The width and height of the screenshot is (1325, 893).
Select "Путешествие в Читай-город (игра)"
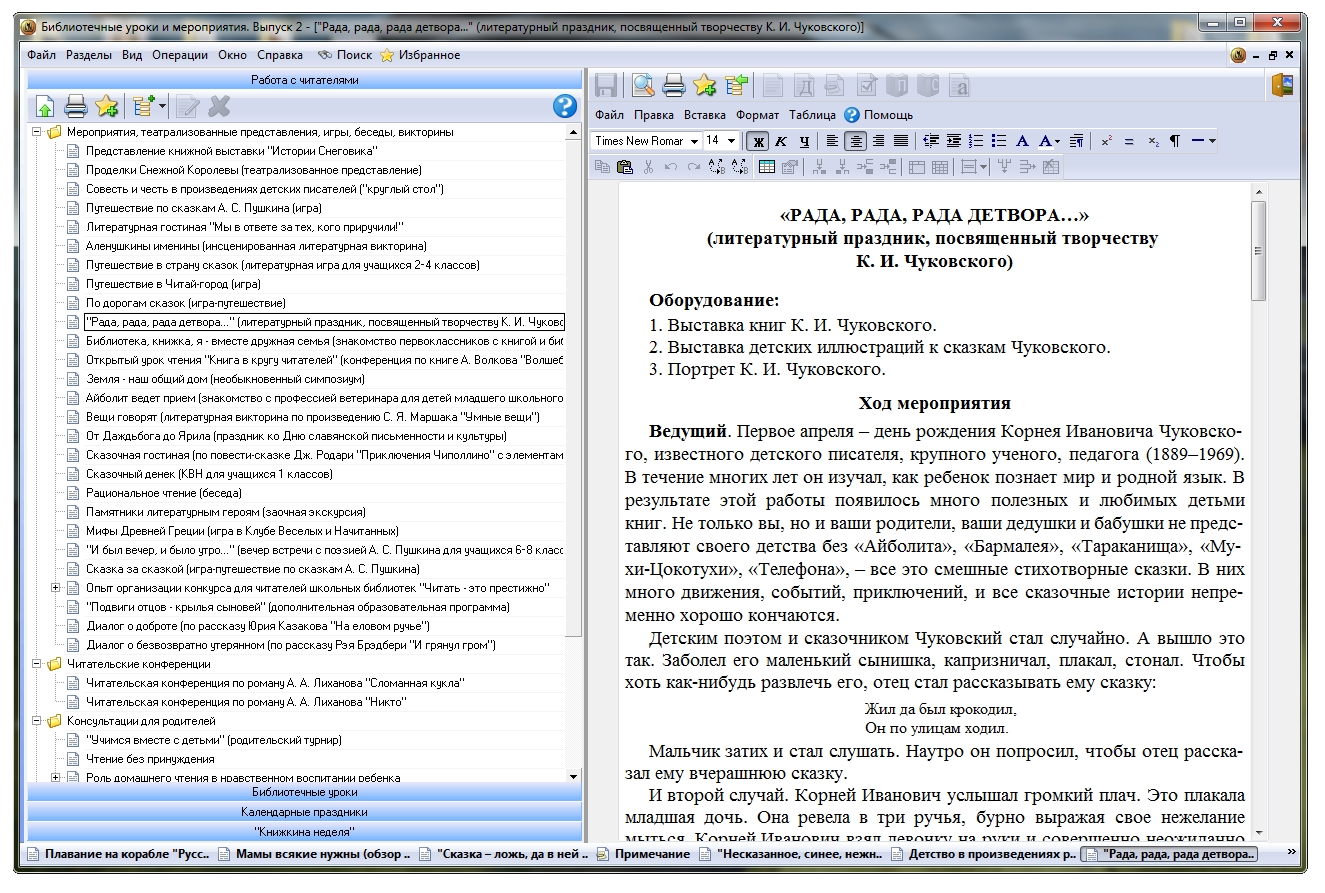(173, 284)
